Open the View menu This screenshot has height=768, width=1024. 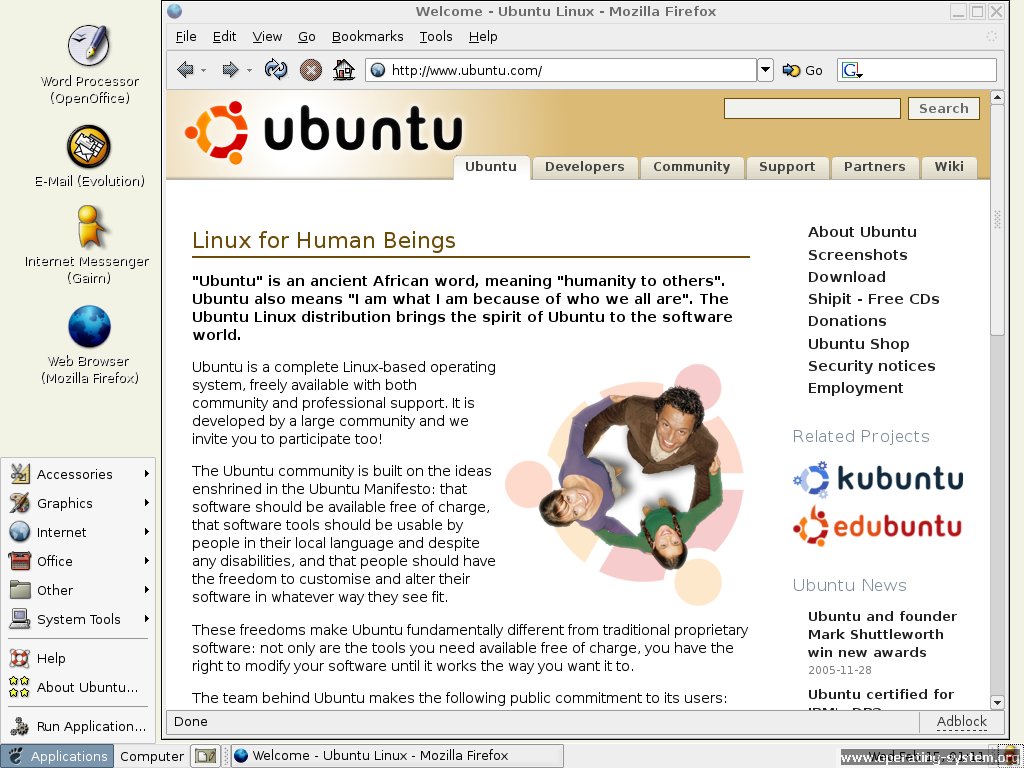[x=267, y=37]
